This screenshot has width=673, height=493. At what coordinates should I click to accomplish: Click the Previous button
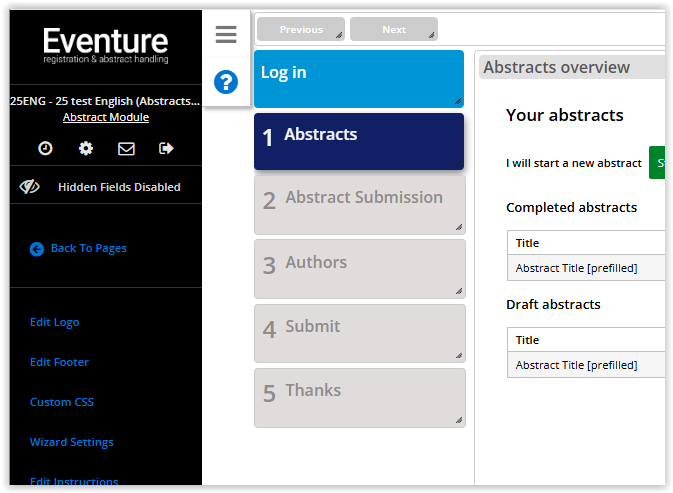(301, 30)
